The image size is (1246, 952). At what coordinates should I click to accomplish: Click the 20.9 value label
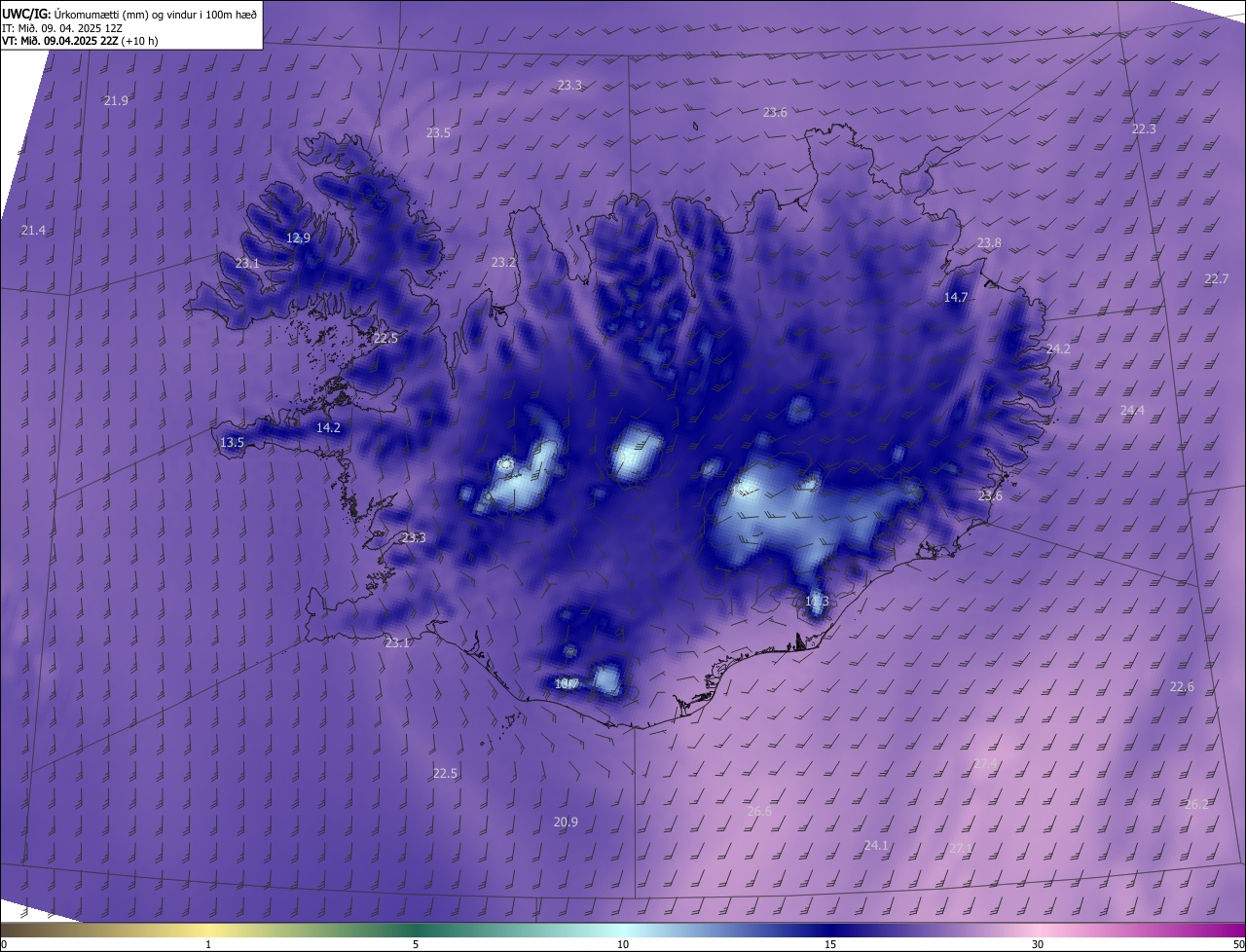click(566, 822)
